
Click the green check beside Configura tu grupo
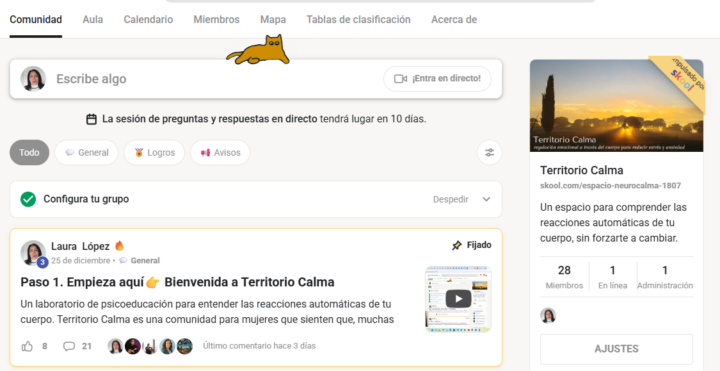pos(28,199)
